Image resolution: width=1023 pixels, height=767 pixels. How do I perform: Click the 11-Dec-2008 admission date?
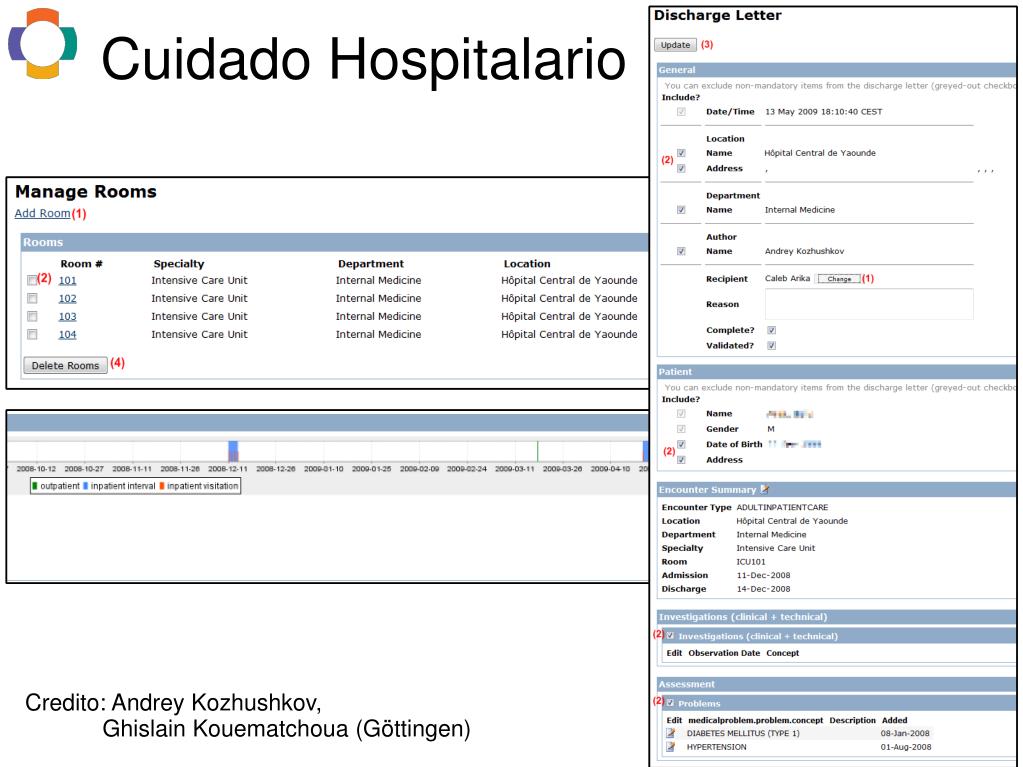(763, 575)
